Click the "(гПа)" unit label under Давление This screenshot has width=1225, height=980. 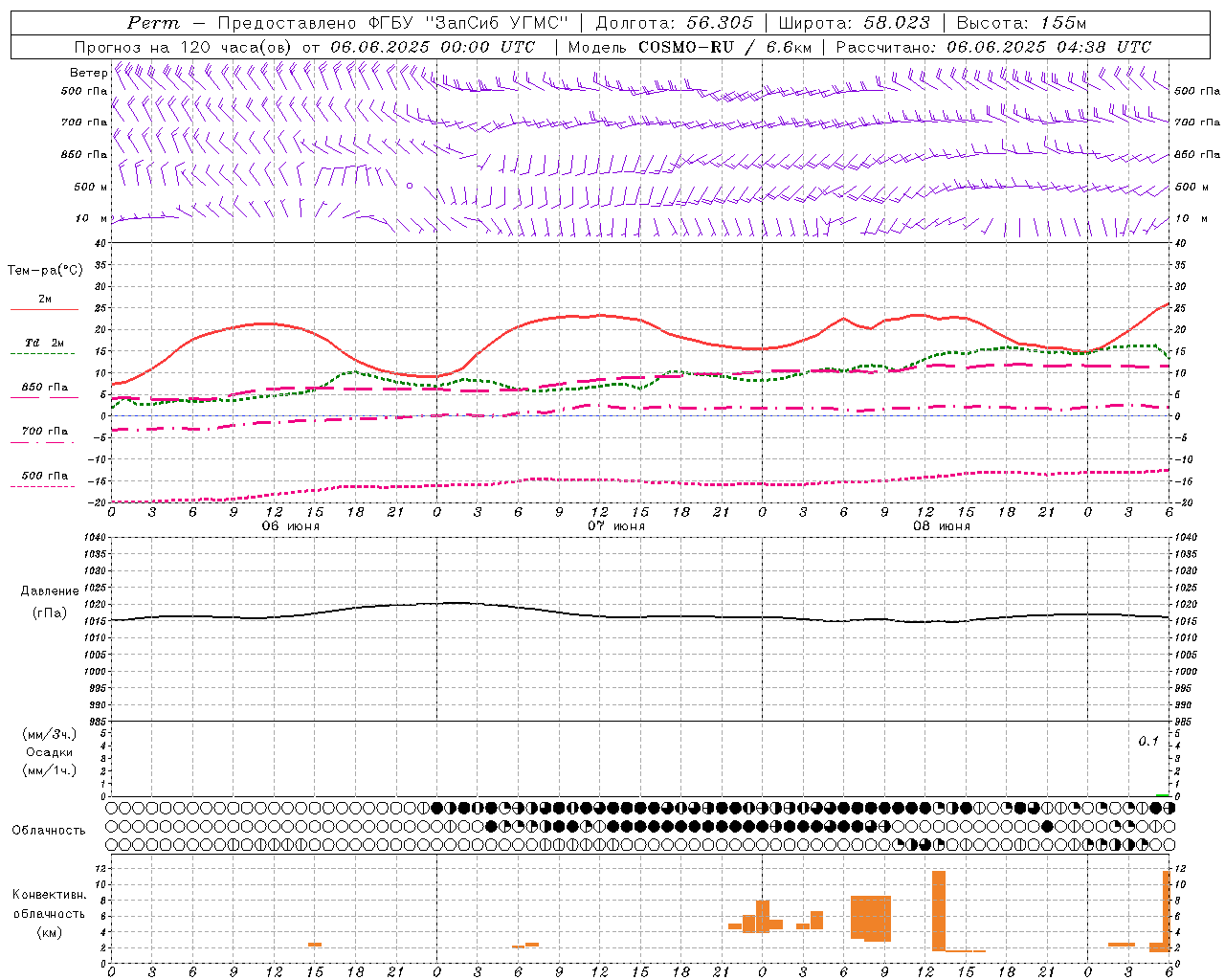click(x=50, y=612)
